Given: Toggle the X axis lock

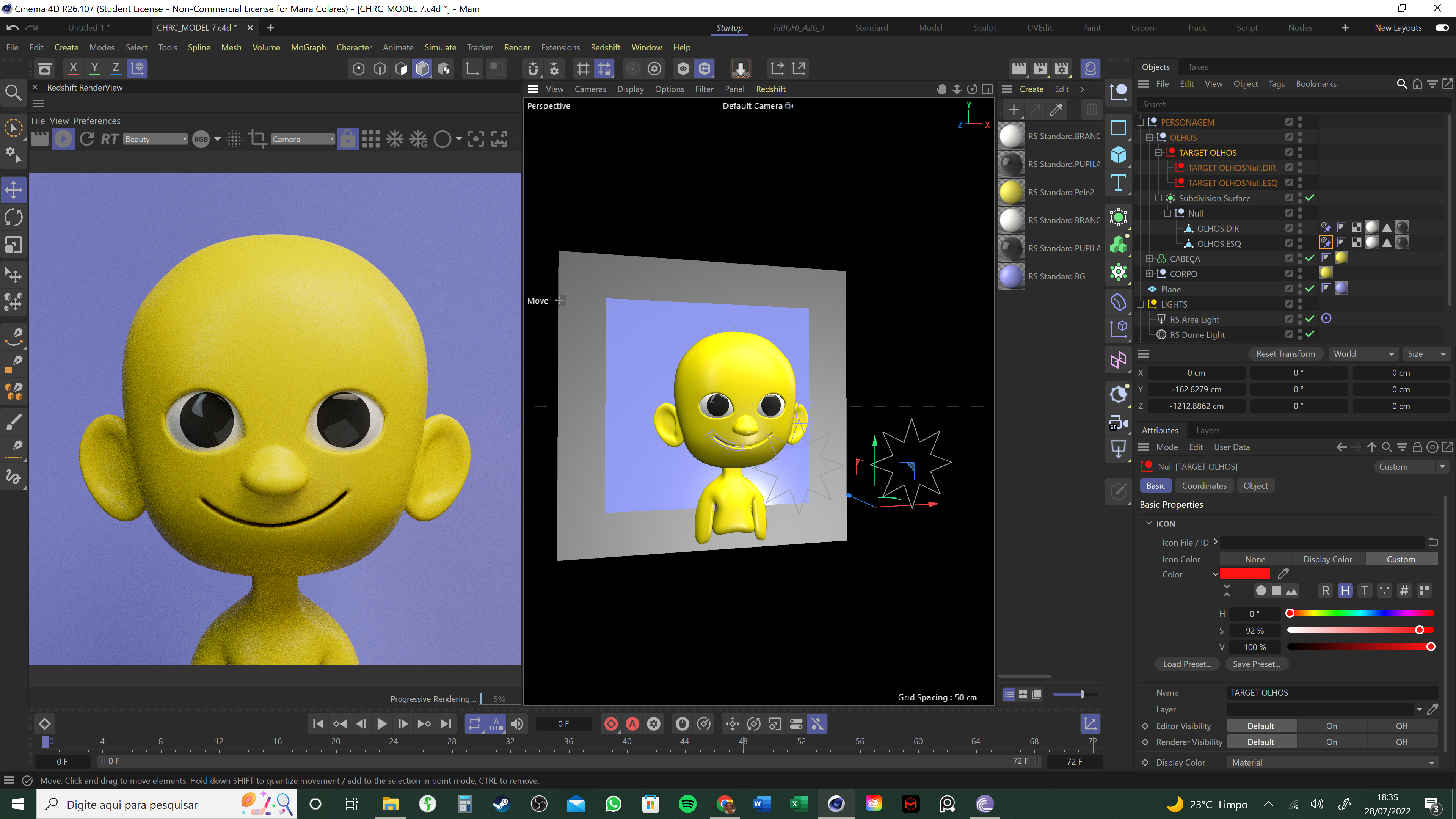Looking at the screenshot, I should pyautogui.click(x=73, y=68).
